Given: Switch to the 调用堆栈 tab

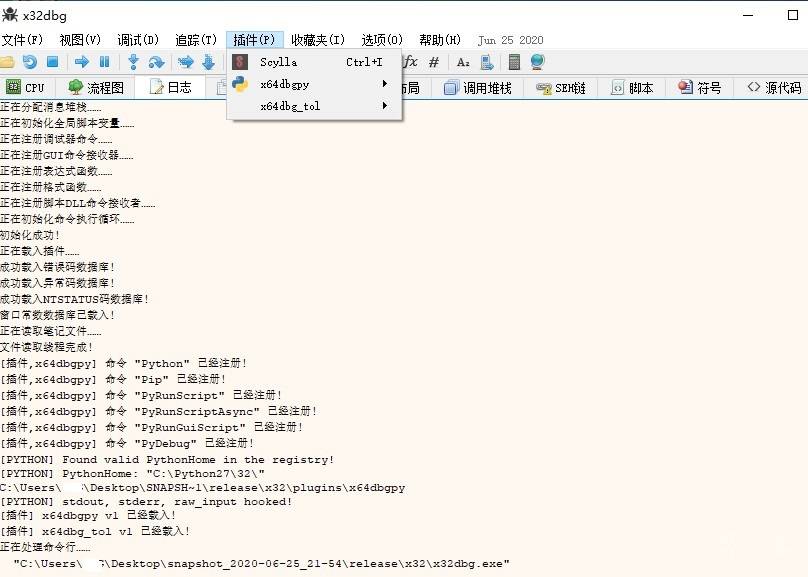Looking at the screenshot, I should point(478,88).
